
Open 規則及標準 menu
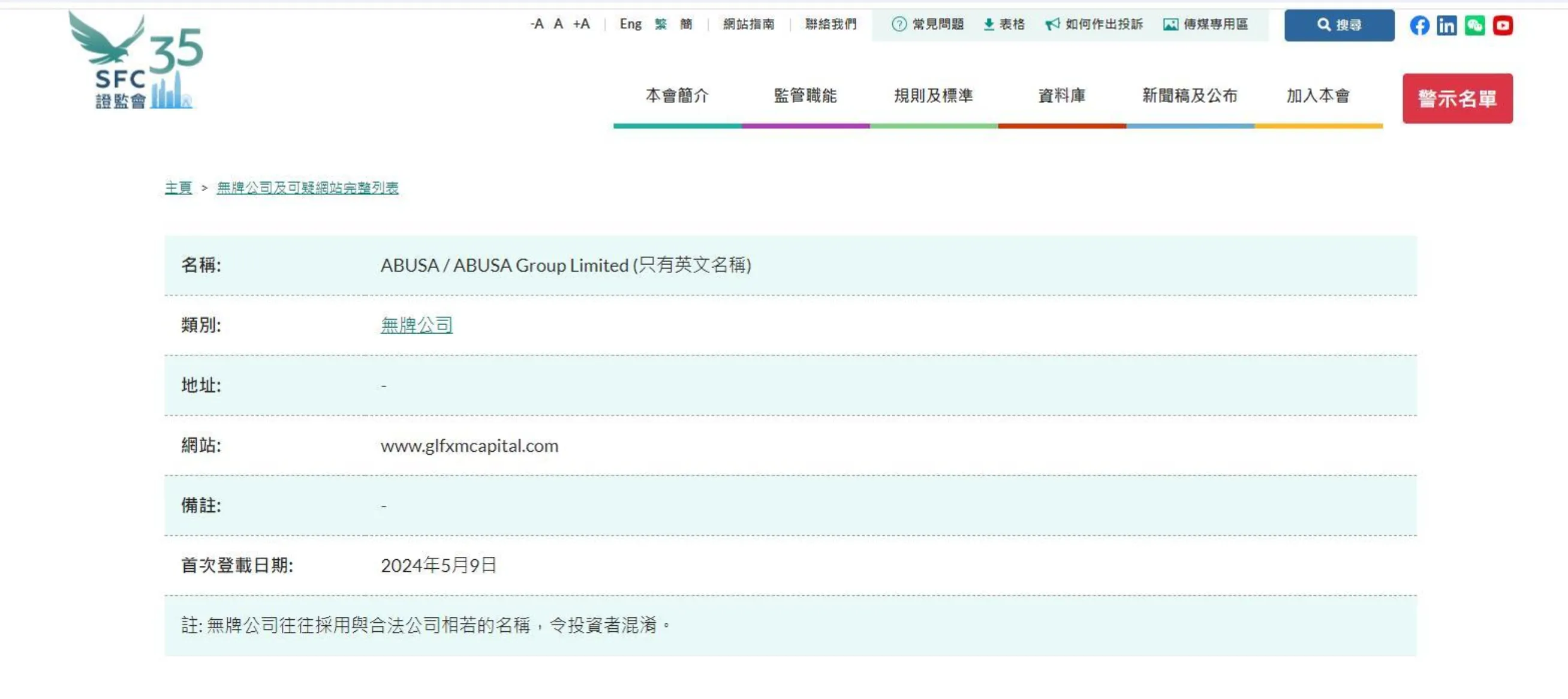(934, 95)
